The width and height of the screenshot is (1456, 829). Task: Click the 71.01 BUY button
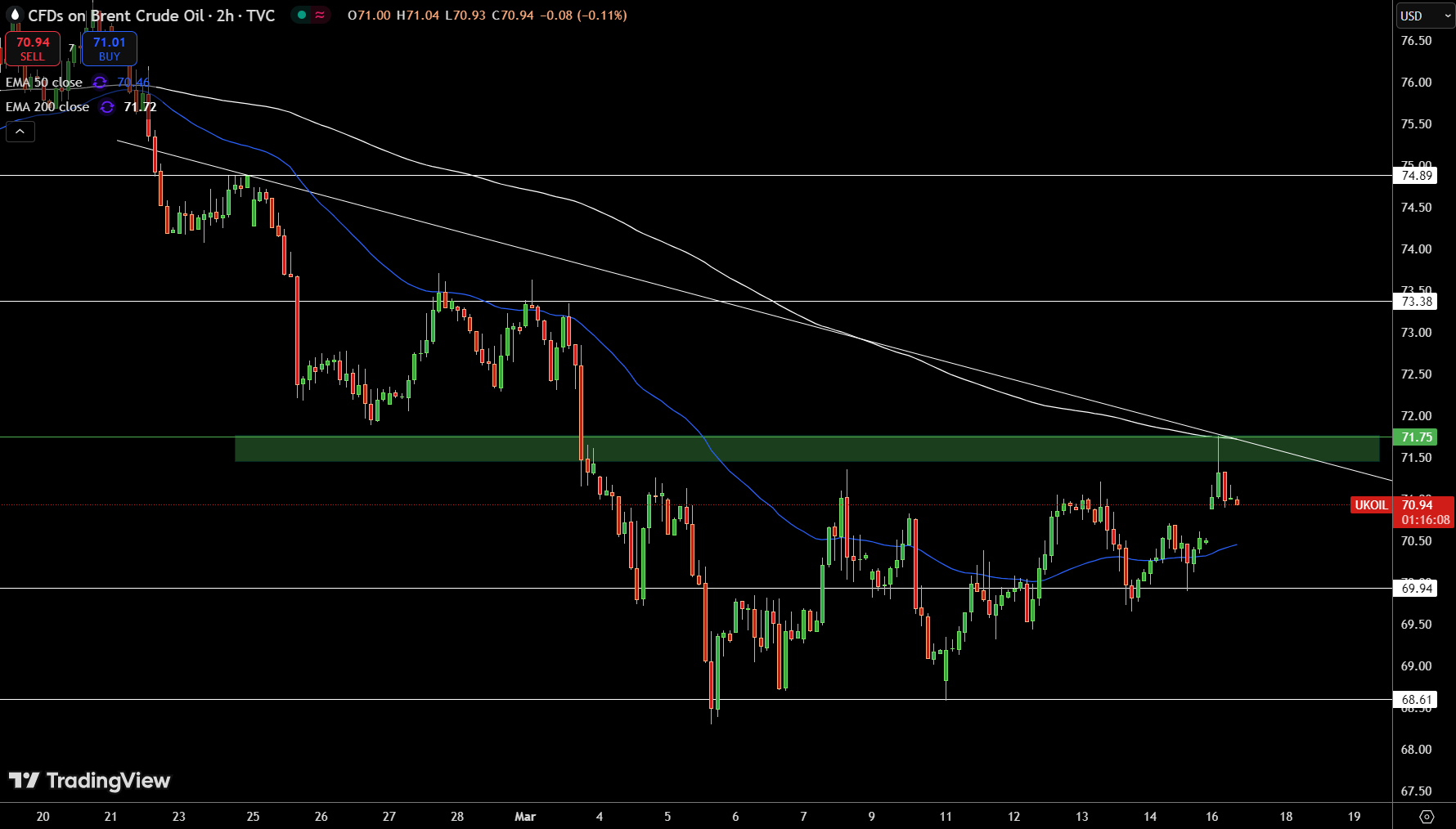[109, 49]
